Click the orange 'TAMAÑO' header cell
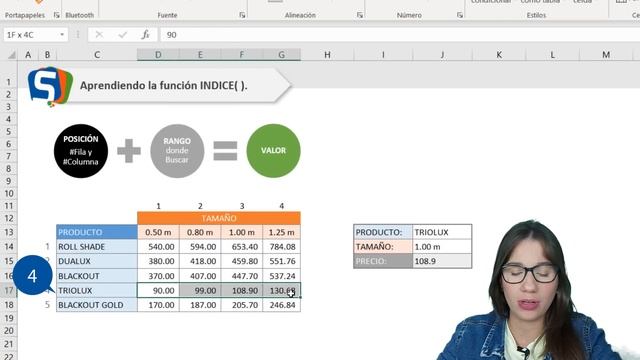Image resolution: width=640 pixels, height=360 pixels. (x=219, y=218)
